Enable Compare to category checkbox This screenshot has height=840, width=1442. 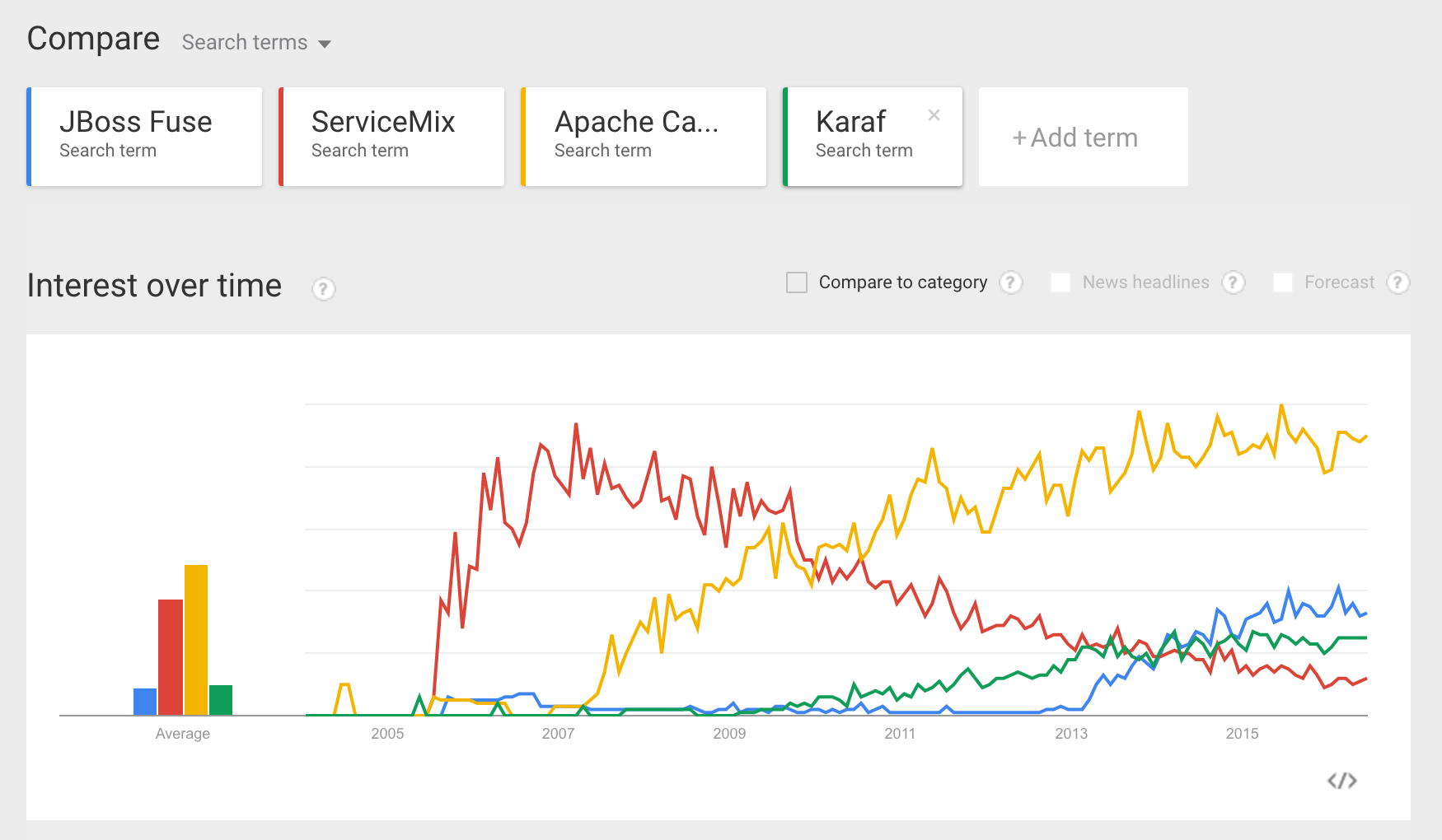point(797,282)
